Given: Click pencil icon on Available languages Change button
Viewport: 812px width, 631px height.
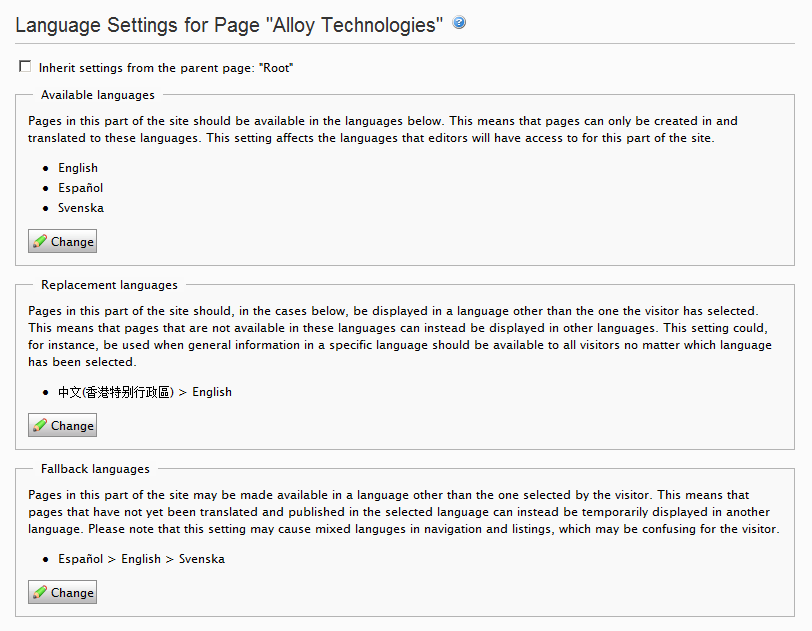Looking at the screenshot, I should tap(39, 242).
